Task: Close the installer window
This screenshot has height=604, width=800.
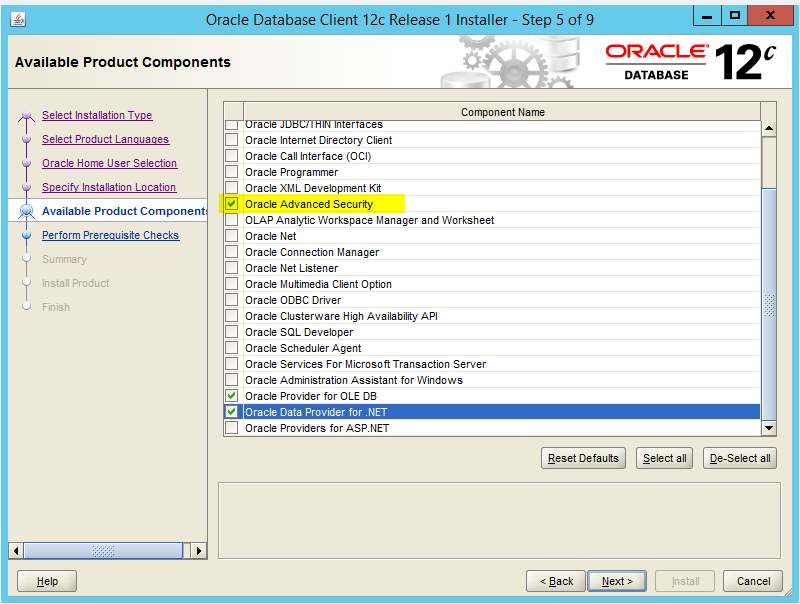Action: point(770,16)
